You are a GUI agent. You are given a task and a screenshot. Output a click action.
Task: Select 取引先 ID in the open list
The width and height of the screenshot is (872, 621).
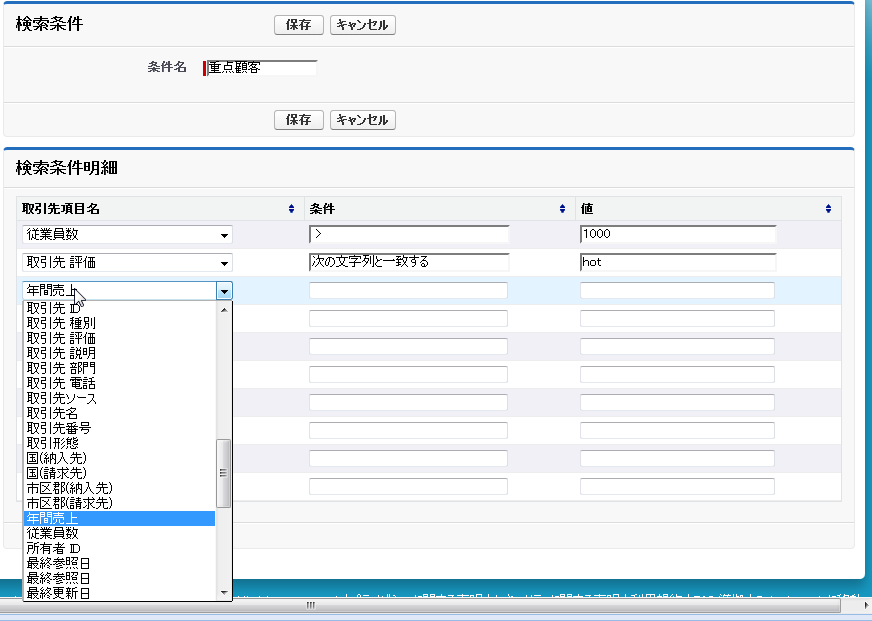(120, 308)
